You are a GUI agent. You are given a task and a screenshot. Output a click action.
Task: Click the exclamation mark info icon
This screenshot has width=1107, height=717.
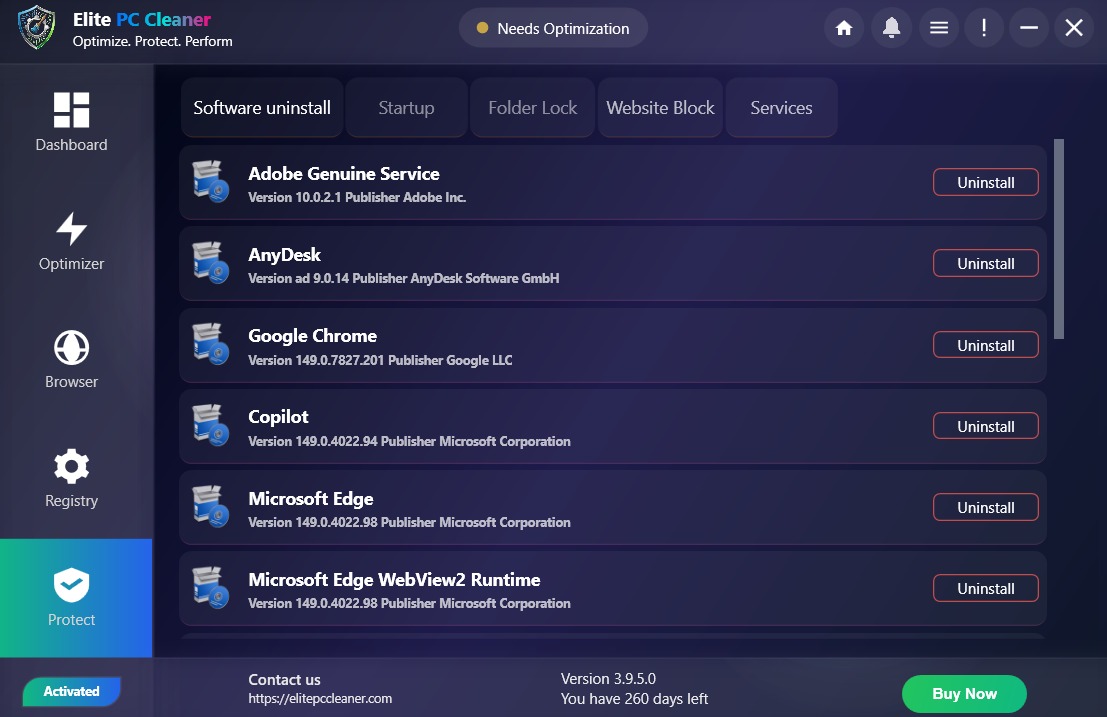983,28
